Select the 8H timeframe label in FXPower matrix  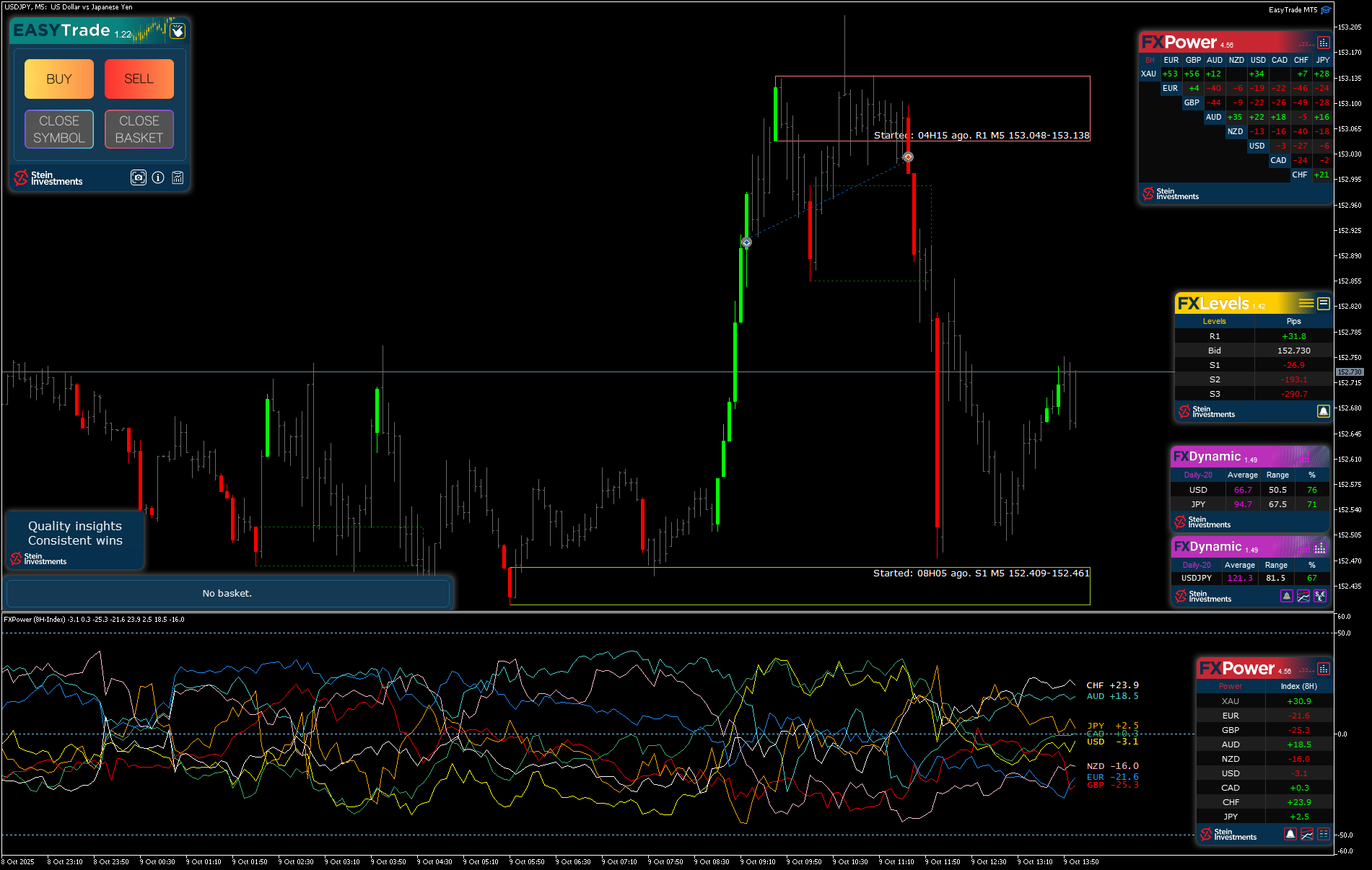1150,61
